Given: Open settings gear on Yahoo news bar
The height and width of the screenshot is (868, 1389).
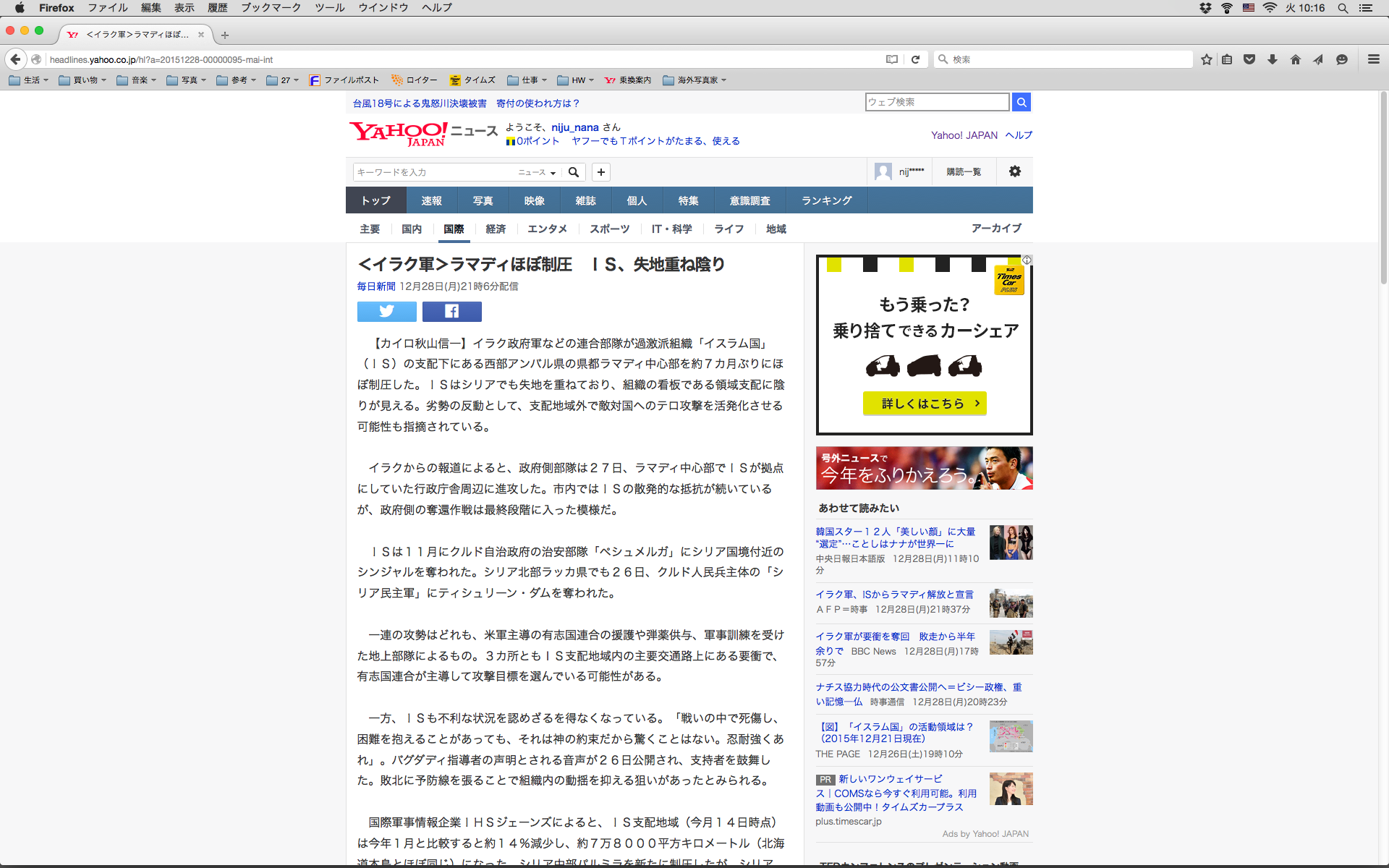Looking at the screenshot, I should (x=1014, y=171).
